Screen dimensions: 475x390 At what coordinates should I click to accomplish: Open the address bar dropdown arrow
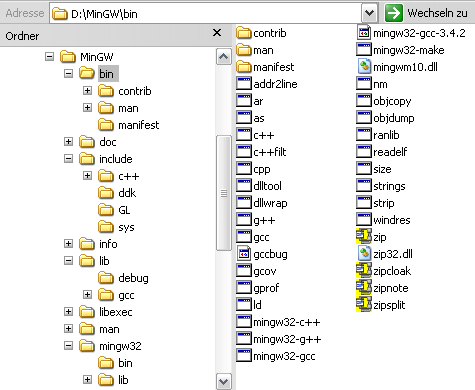[x=369, y=13]
